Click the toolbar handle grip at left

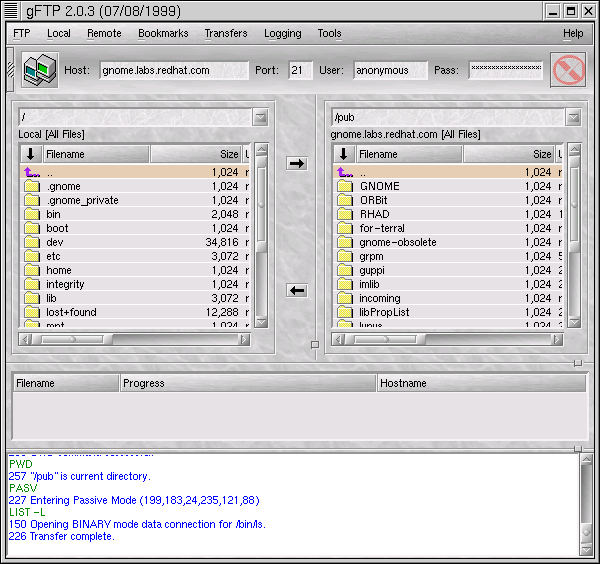10,70
